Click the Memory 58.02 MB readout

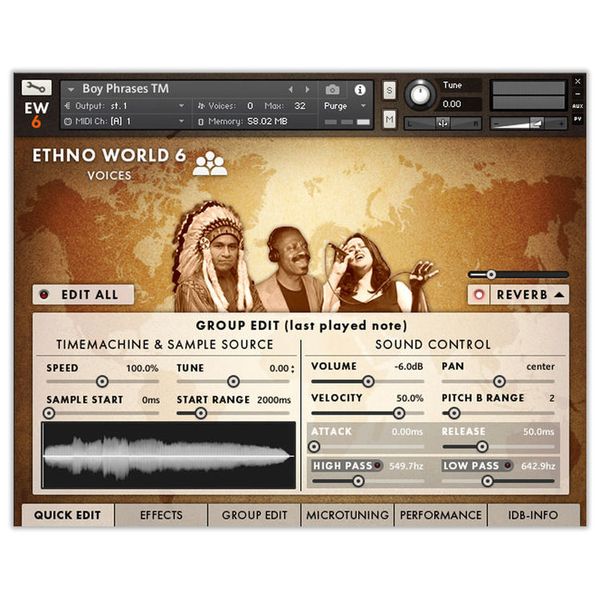[x=267, y=121]
